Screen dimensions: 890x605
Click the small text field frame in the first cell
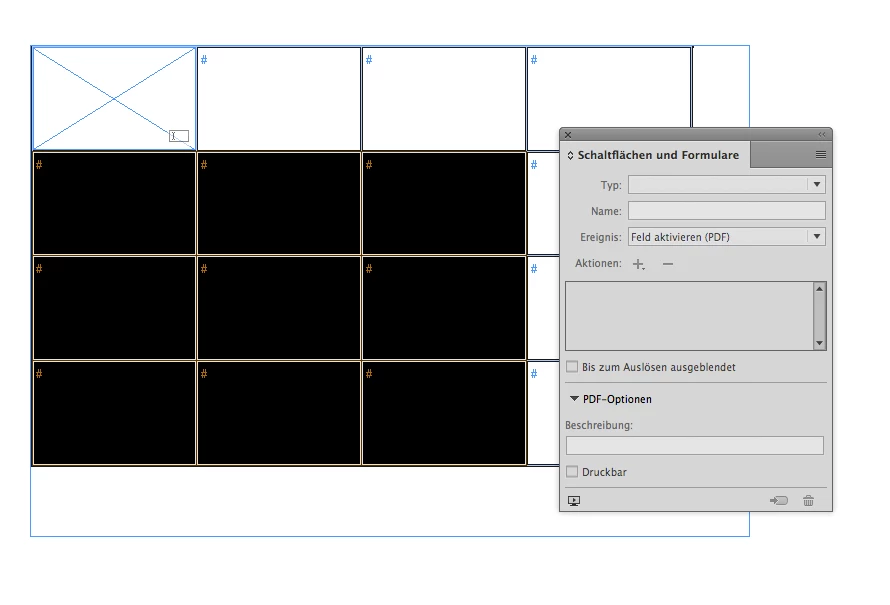click(179, 136)
